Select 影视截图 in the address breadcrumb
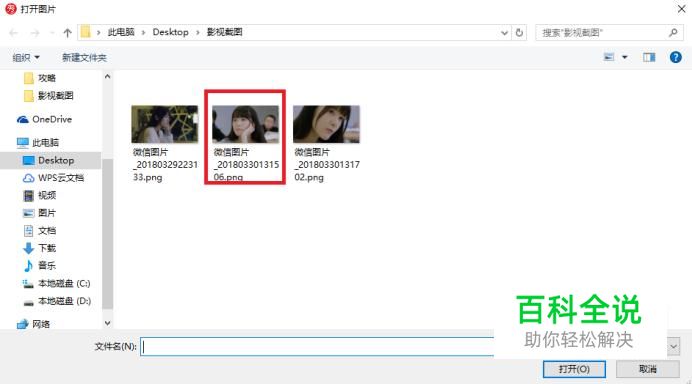 point(224,32)
